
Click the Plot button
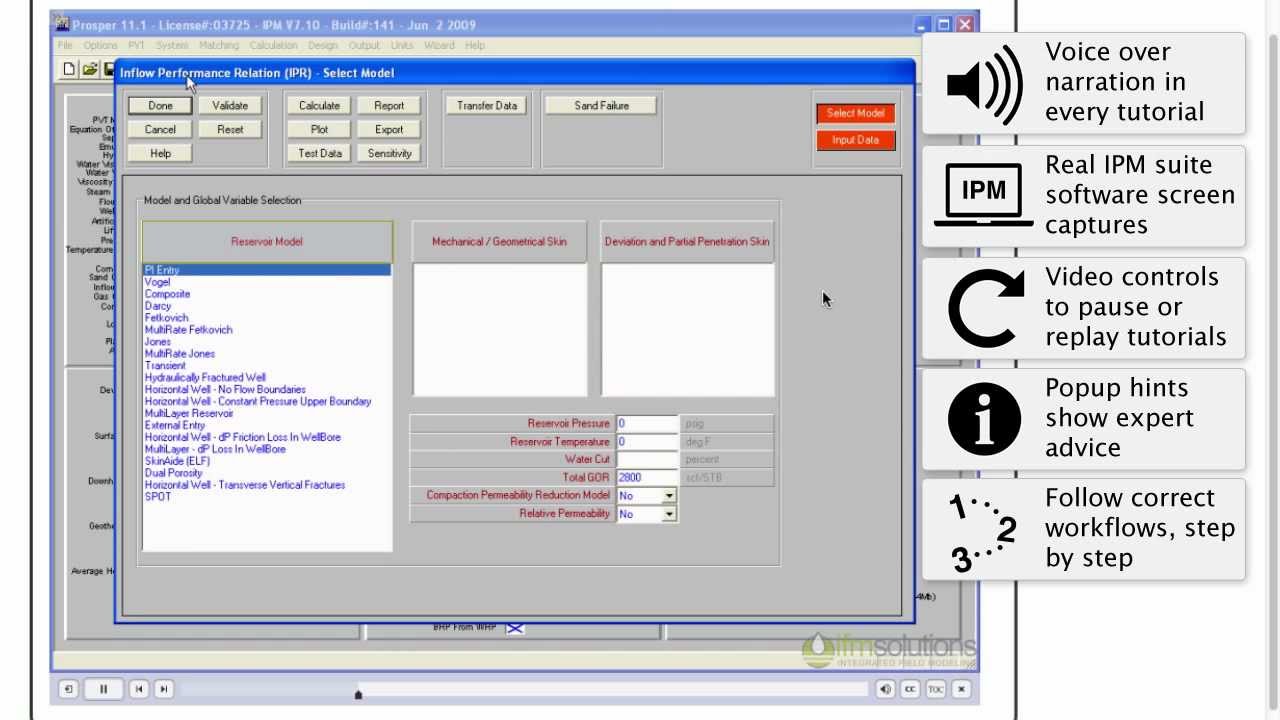pos(319,129)
